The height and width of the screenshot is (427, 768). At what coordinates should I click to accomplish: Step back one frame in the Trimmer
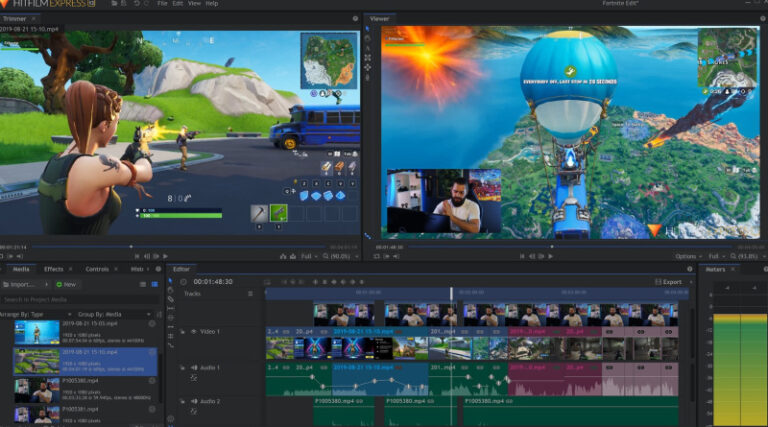[x=147, y=256]
